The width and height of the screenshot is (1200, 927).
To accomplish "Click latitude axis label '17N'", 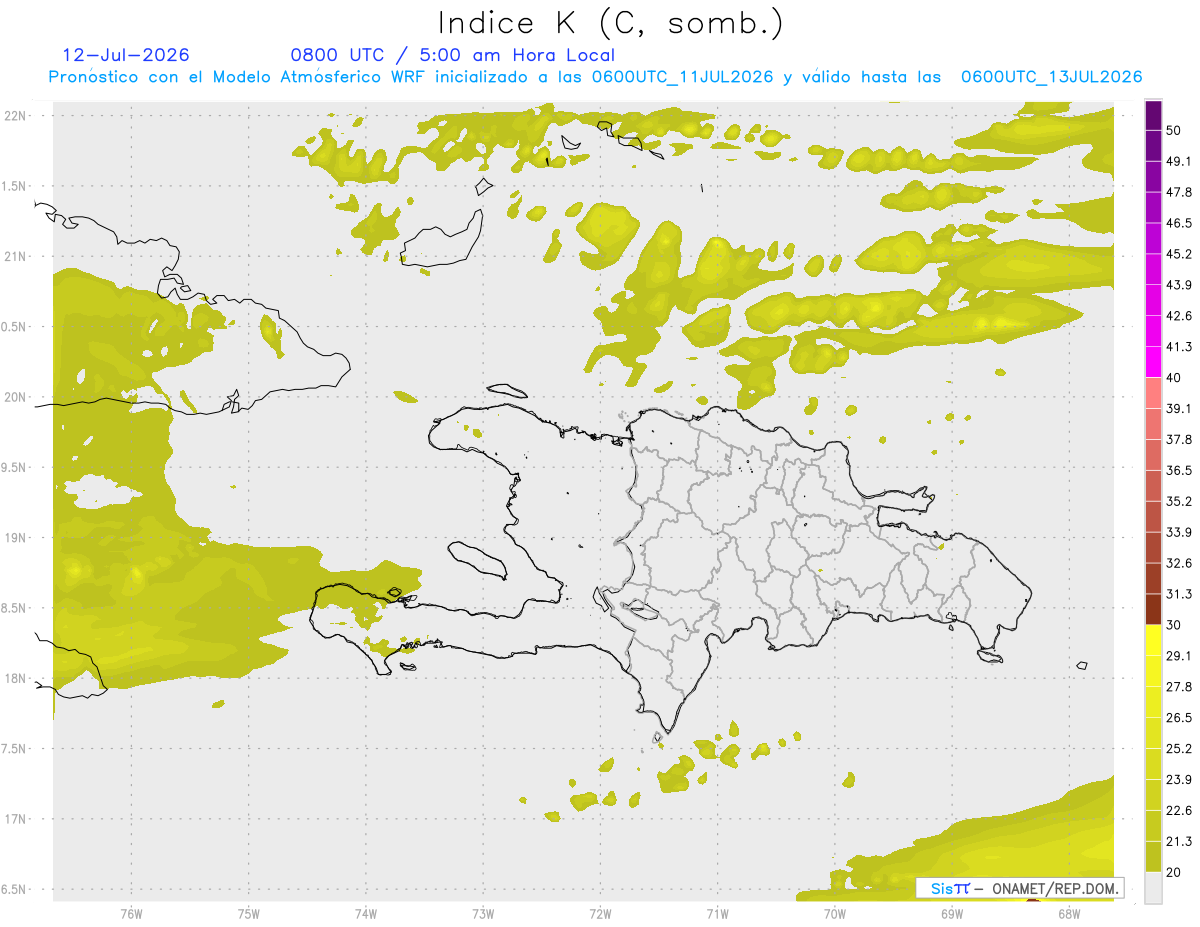I will coord(16,819).
